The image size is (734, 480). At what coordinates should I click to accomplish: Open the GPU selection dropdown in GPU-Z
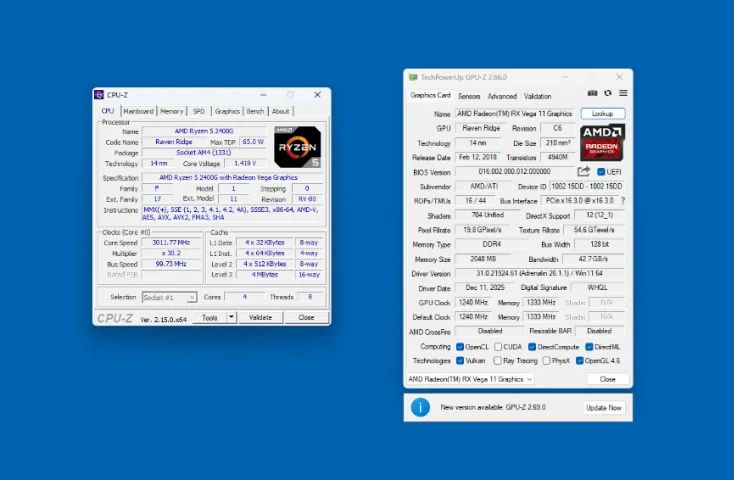point(470,379)
